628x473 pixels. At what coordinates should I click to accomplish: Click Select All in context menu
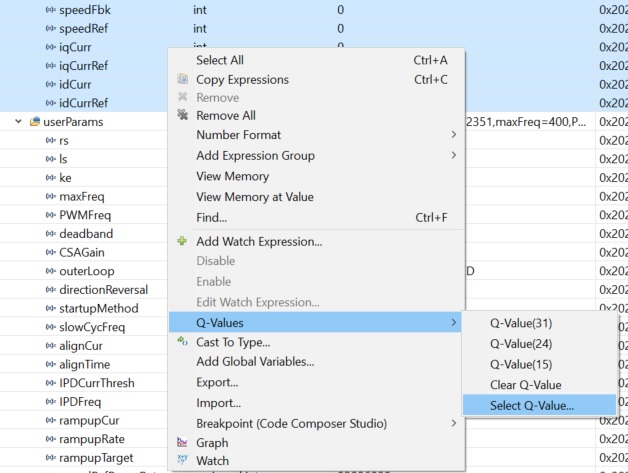coord(220,61)
